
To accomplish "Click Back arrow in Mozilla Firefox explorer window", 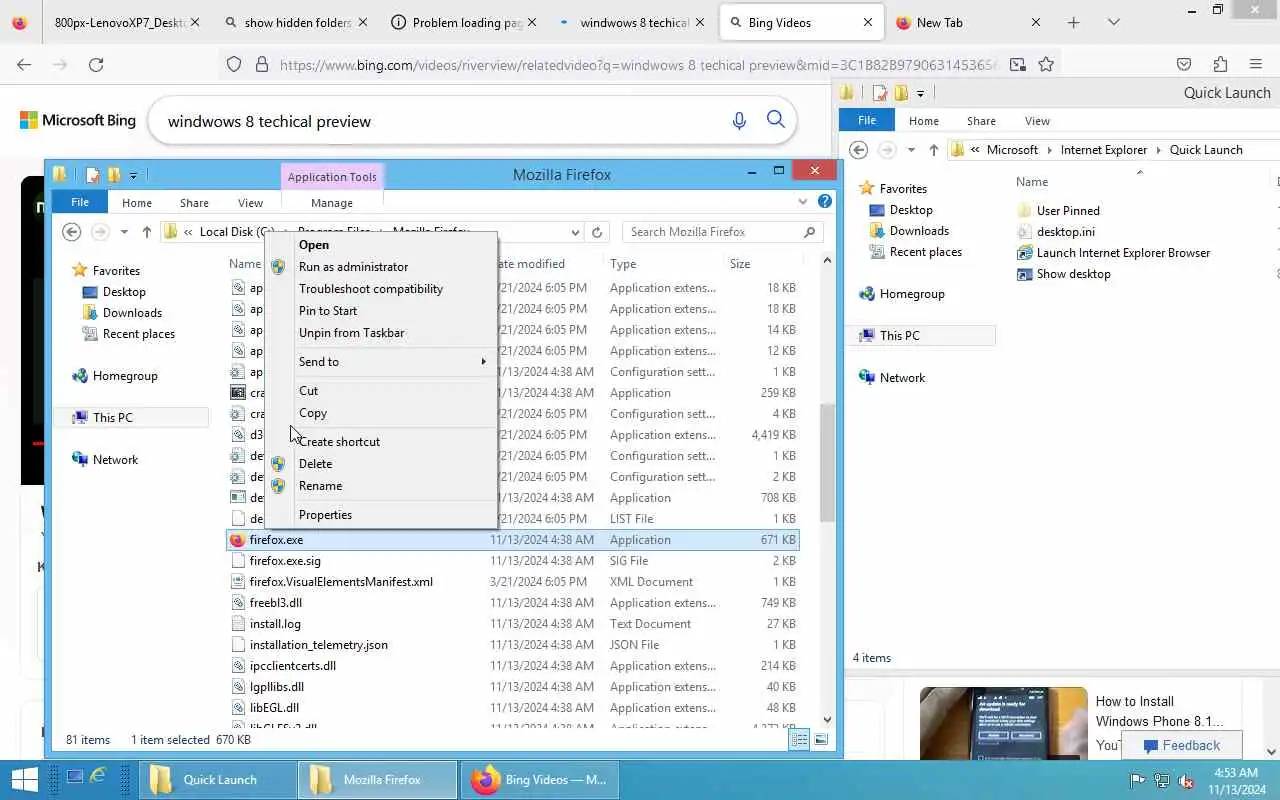I will [x=71, y=232].
